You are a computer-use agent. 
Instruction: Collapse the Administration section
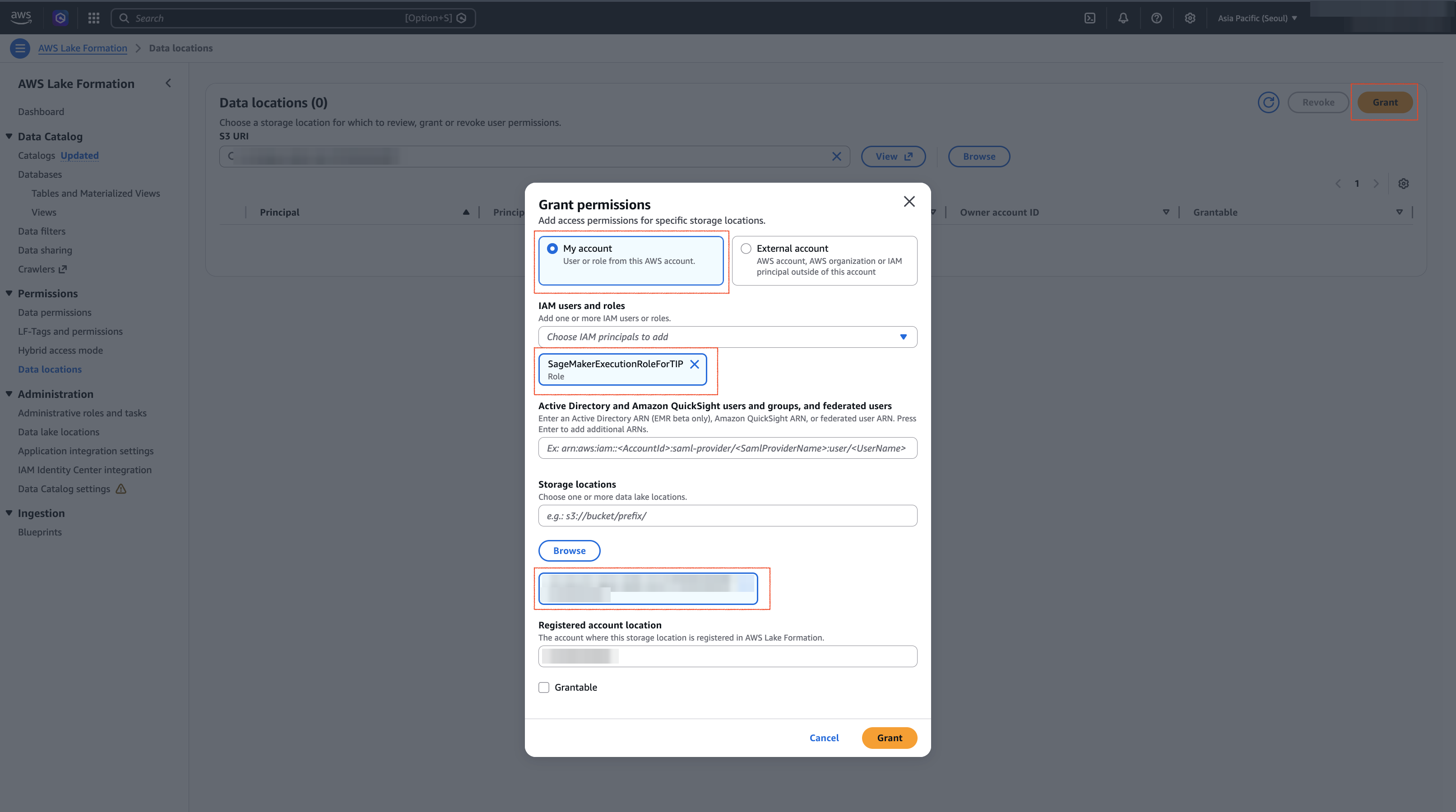(x=9, y=394)
